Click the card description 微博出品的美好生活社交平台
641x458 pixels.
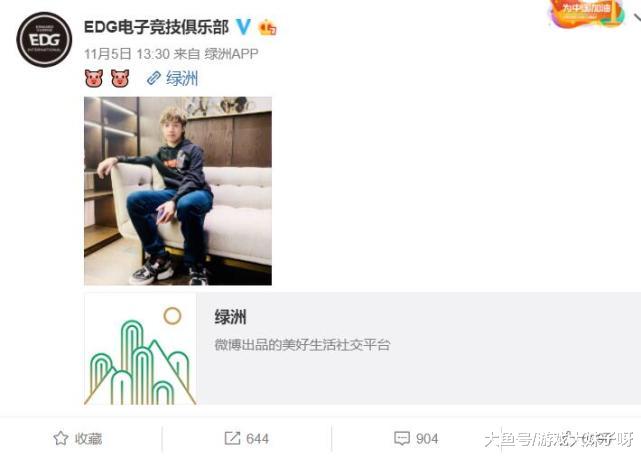pos(302,344)
